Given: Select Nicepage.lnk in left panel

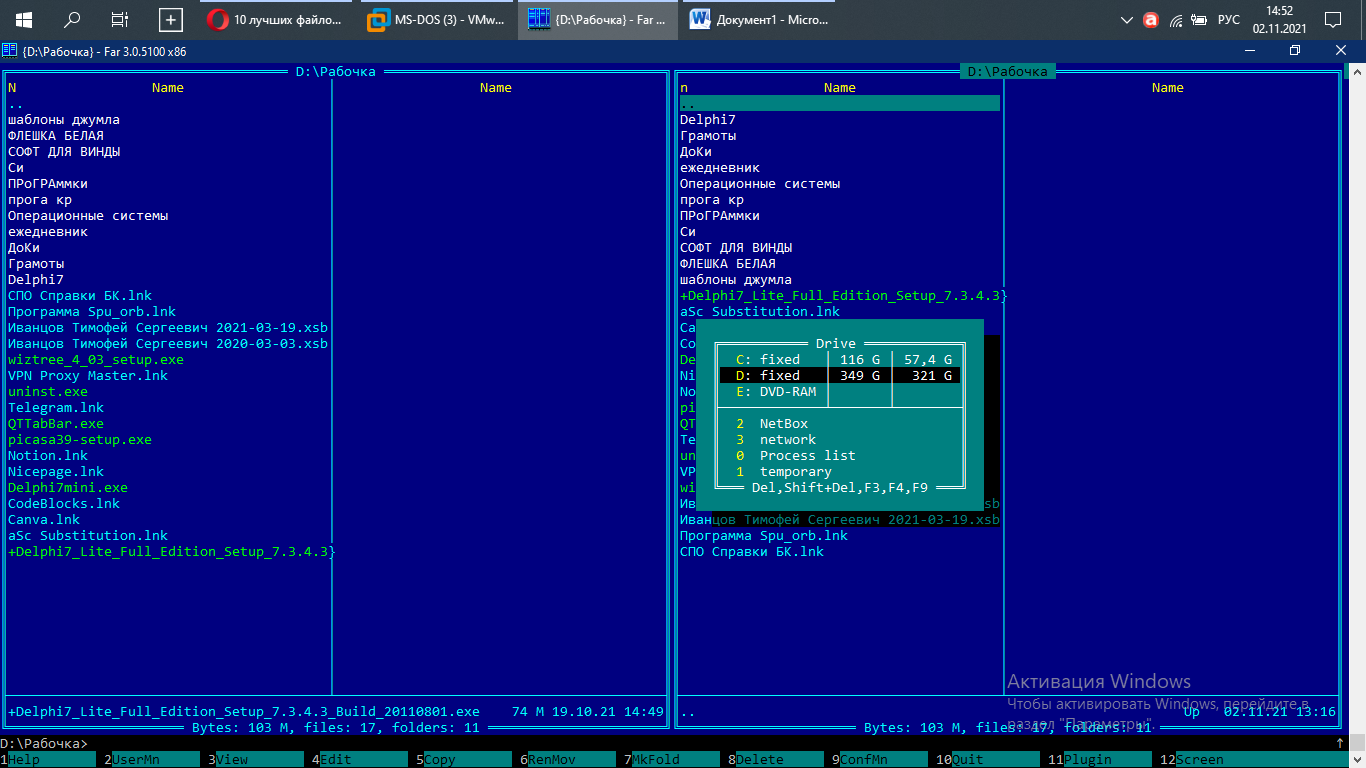Looking at the screenshot, I should 56,471.
